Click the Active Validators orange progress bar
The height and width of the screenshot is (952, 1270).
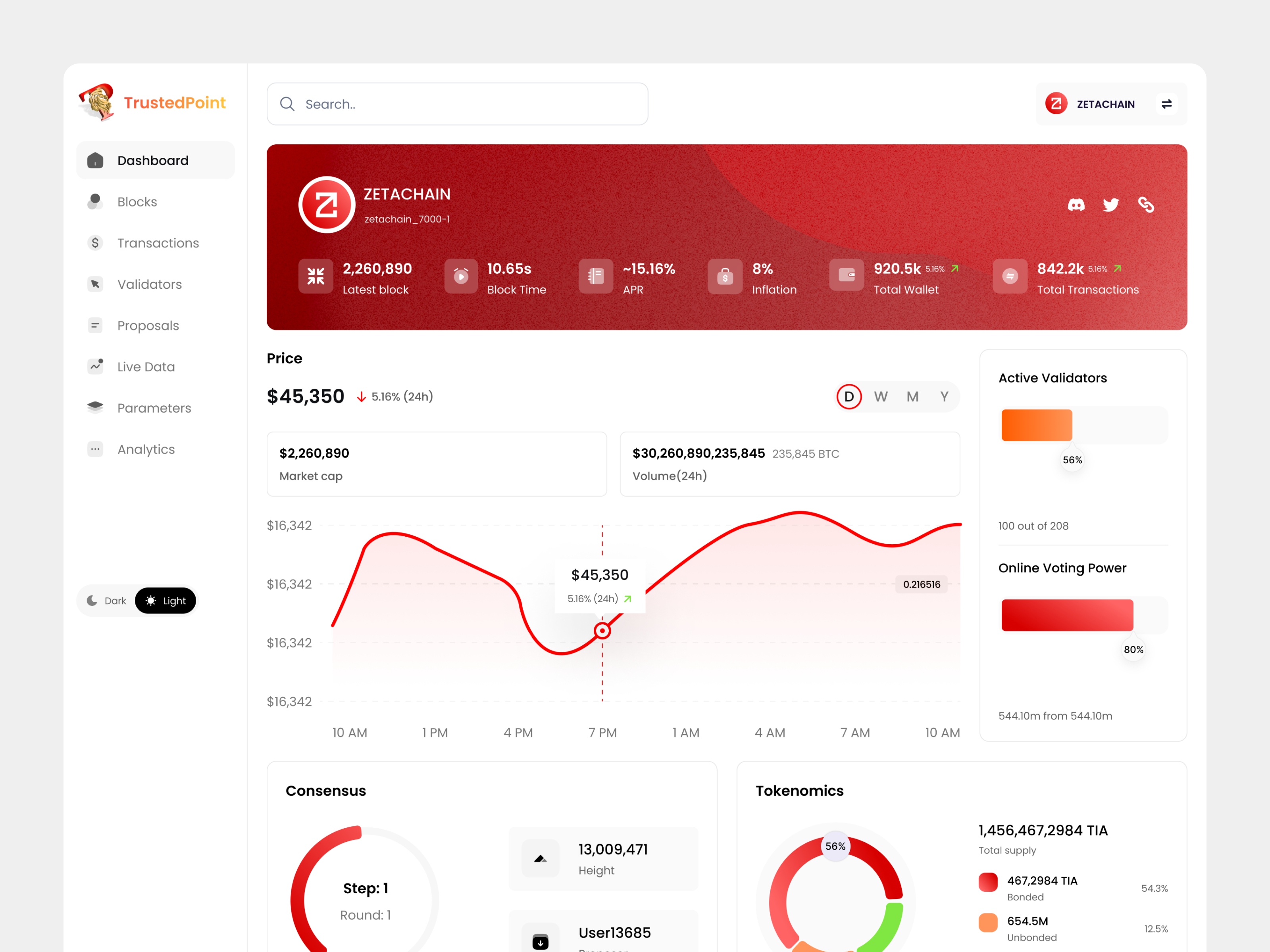tap(1036, 425)
